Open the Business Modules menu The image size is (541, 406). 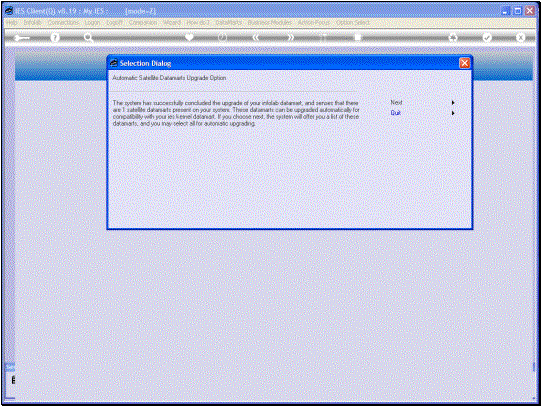[270, 22]
